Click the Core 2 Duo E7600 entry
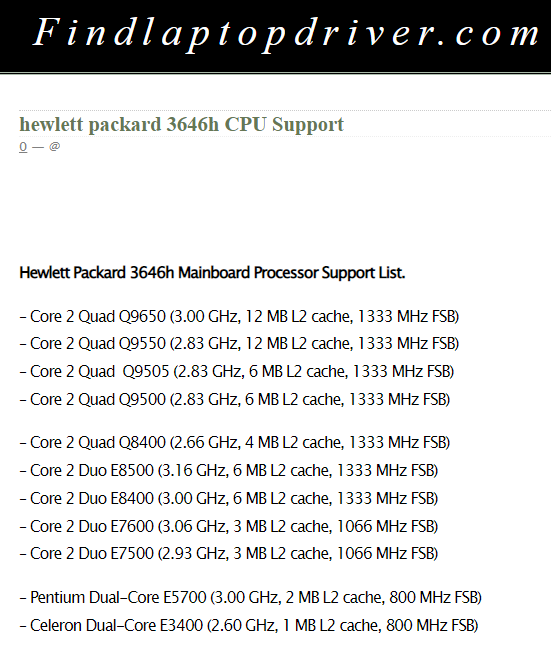 (x=229, y=526)
